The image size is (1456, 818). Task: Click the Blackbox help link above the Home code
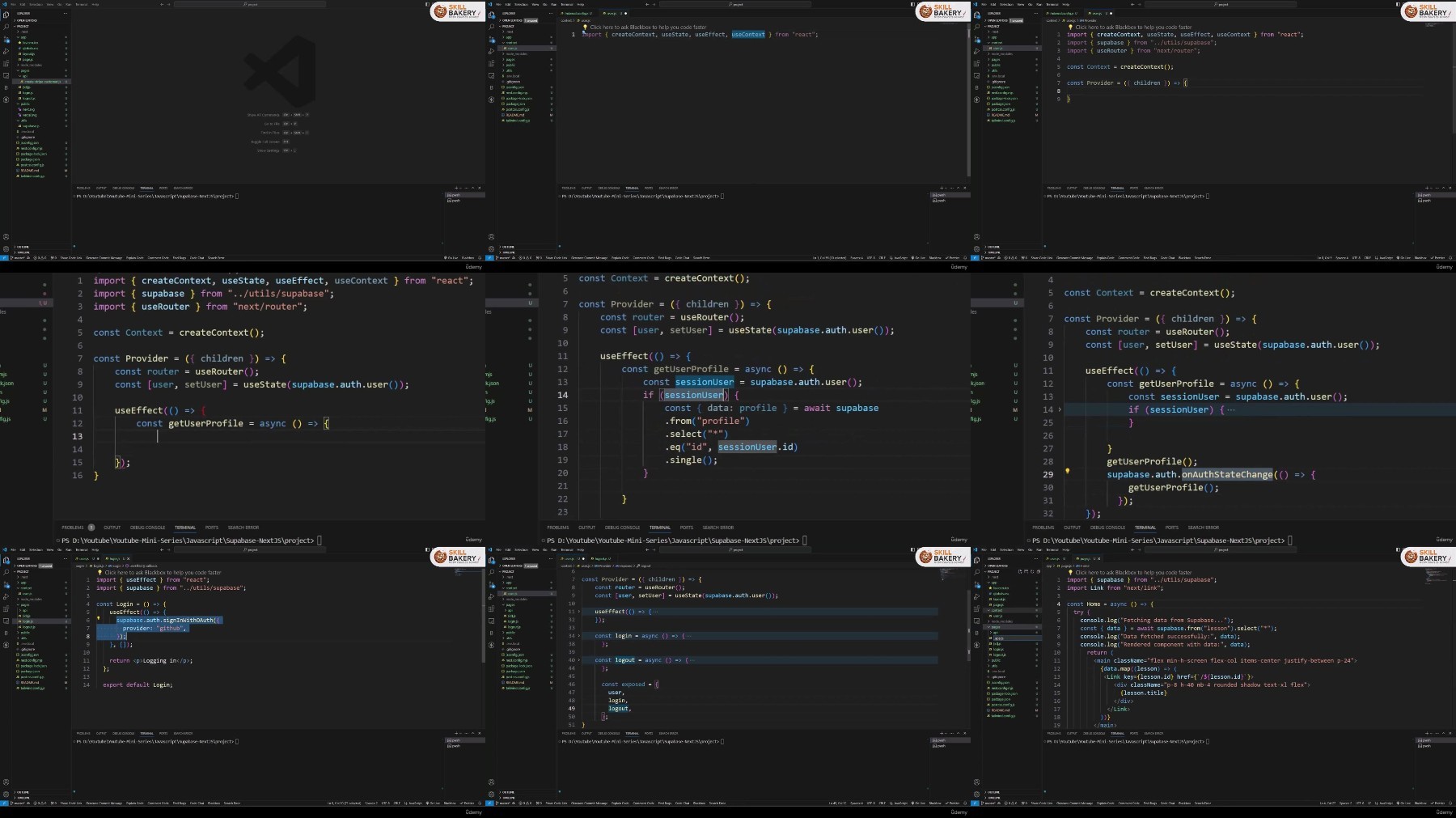click(1133, 572)
